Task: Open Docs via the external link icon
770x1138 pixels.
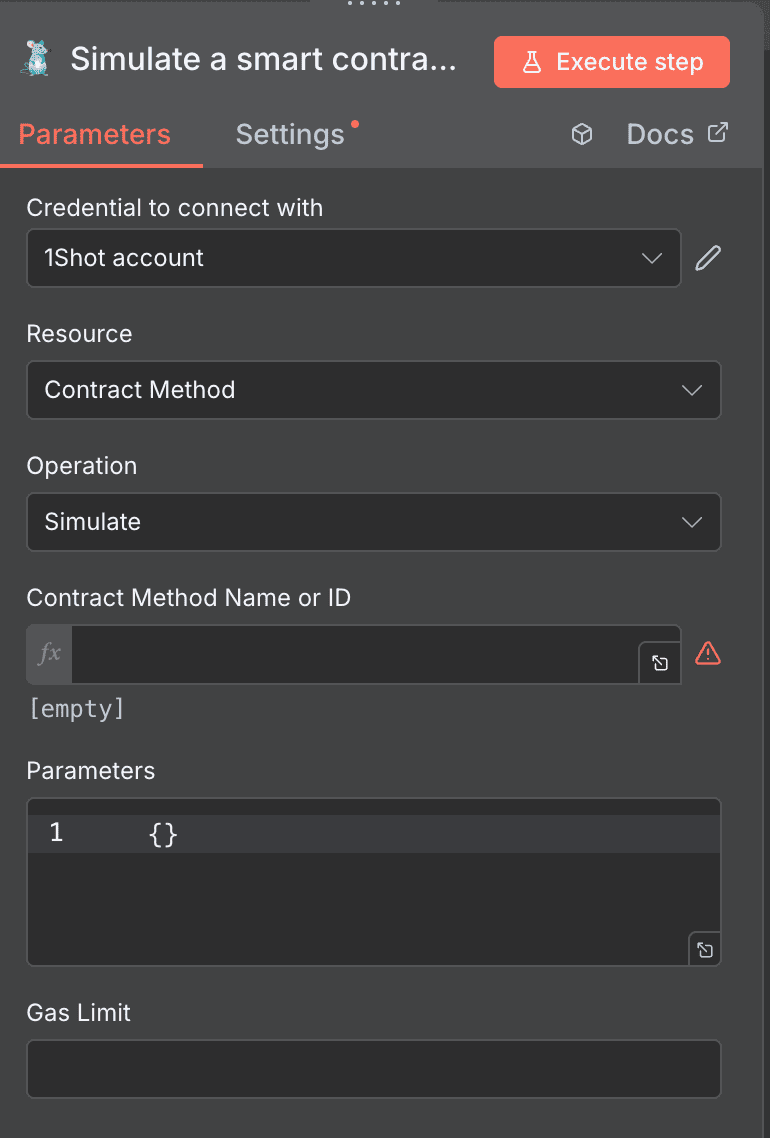Action: [x=717, y=132]
